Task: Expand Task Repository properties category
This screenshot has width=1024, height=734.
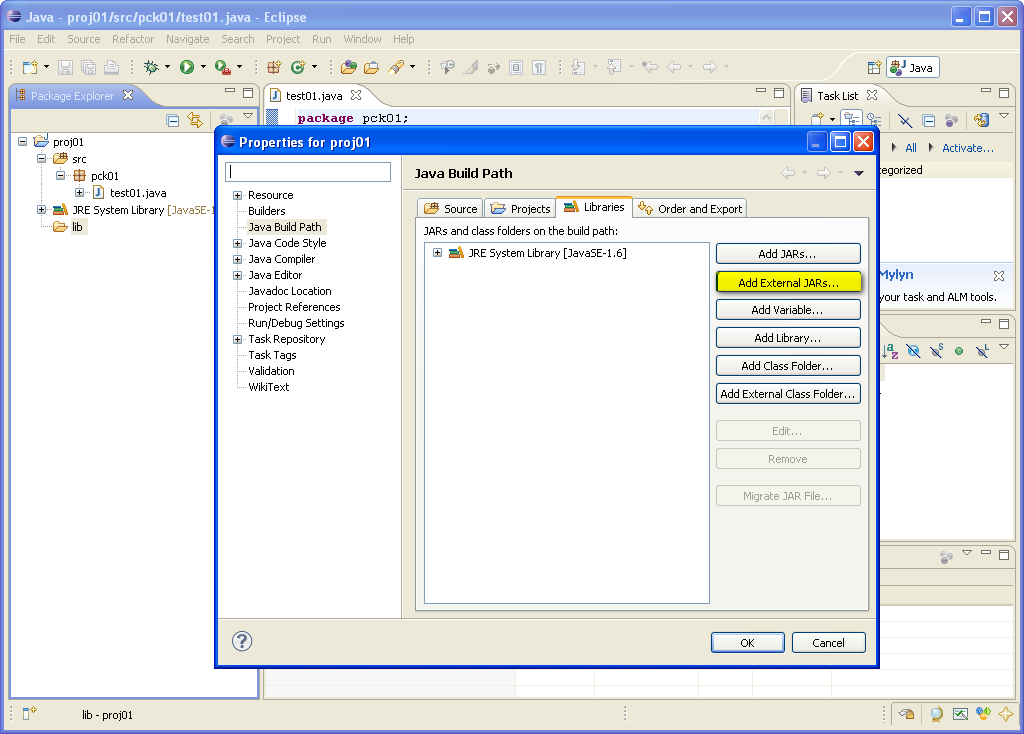Action: 238,340
